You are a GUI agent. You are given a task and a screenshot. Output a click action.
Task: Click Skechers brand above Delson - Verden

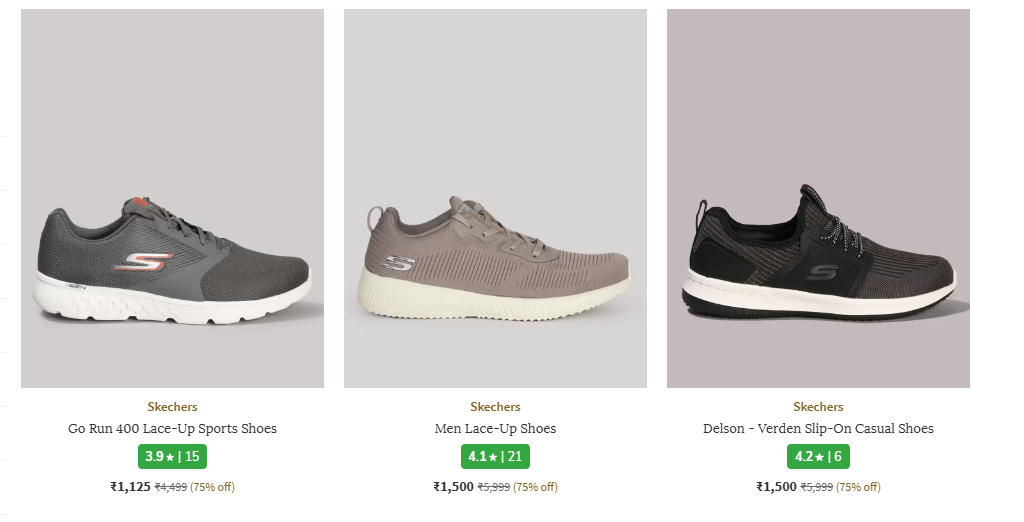point(818,407)
